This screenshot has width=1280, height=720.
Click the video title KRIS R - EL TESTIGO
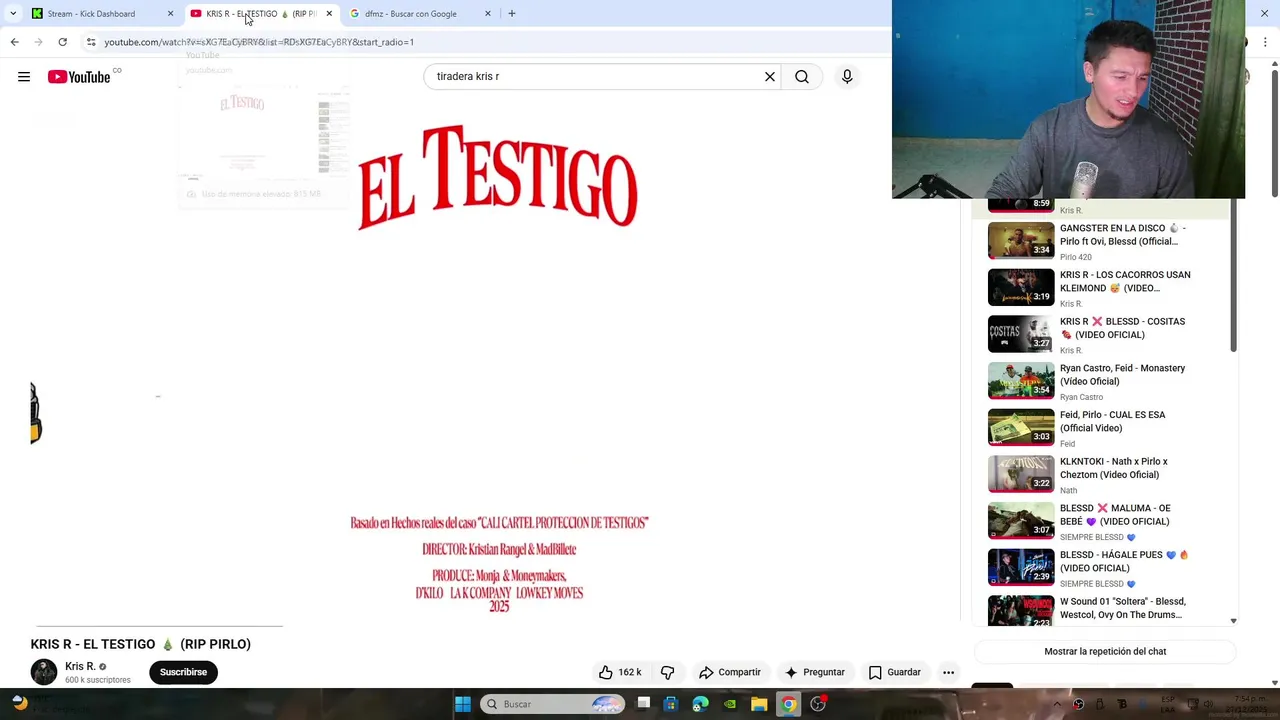[141, 644]
